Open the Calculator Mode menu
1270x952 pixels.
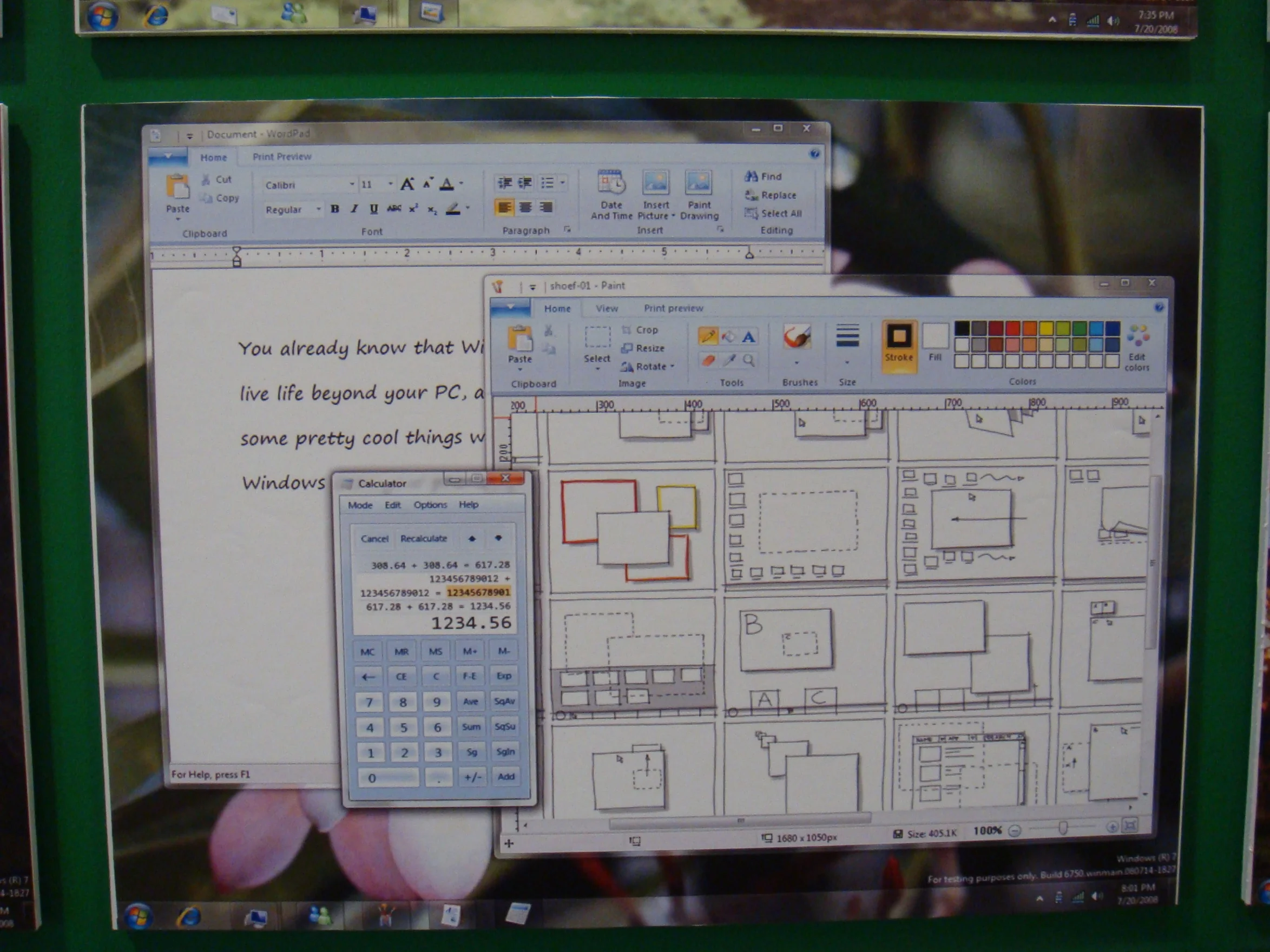coord(360,505)
